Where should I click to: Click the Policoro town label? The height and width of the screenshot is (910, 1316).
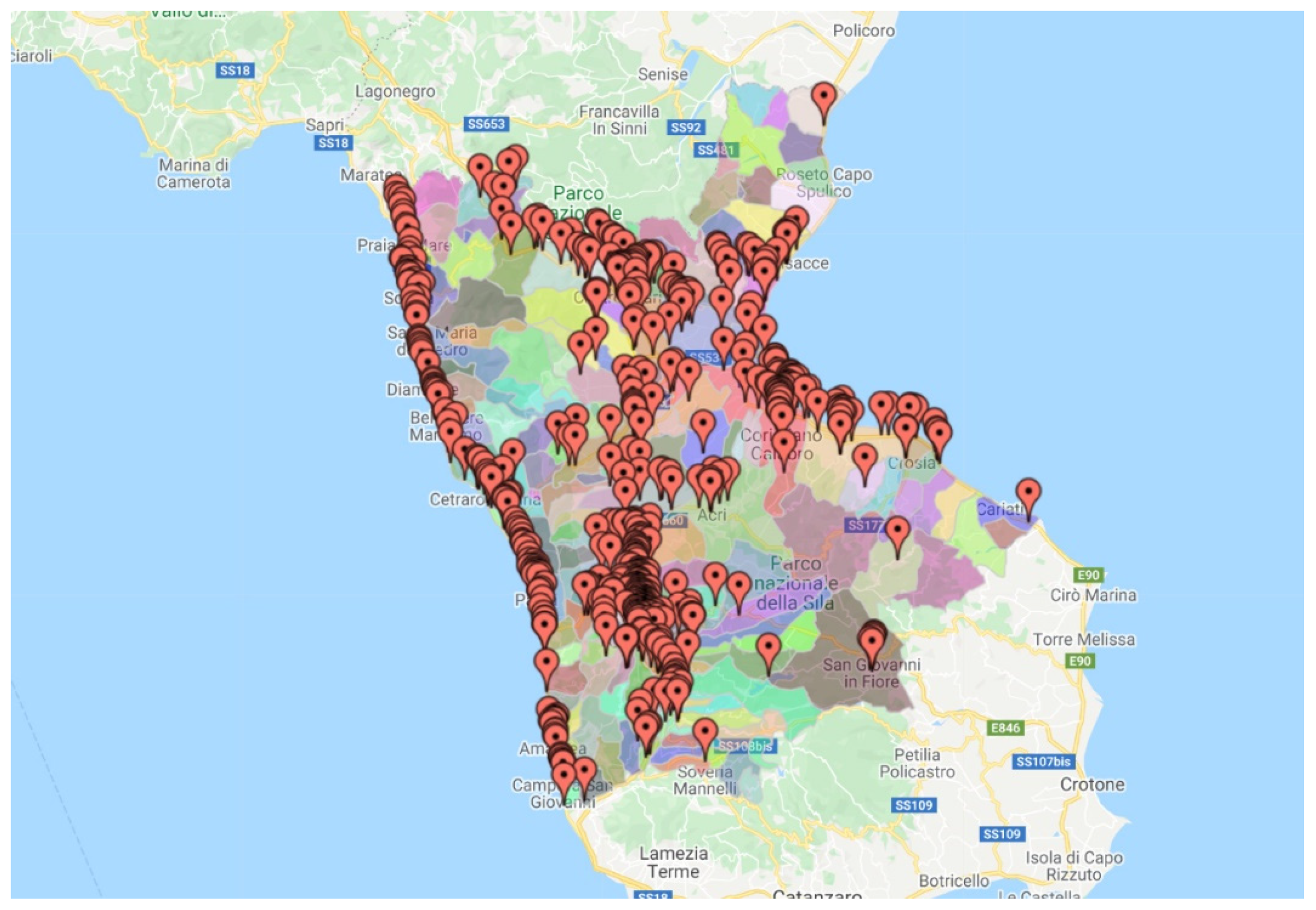click(x=863, y=30)
